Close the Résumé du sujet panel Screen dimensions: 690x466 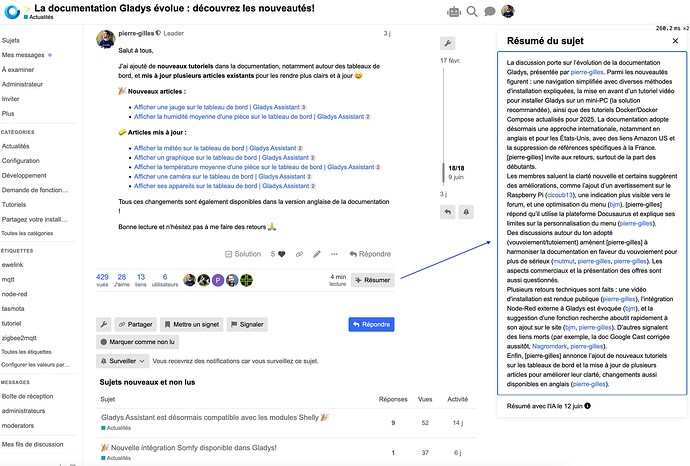(675, 41)
